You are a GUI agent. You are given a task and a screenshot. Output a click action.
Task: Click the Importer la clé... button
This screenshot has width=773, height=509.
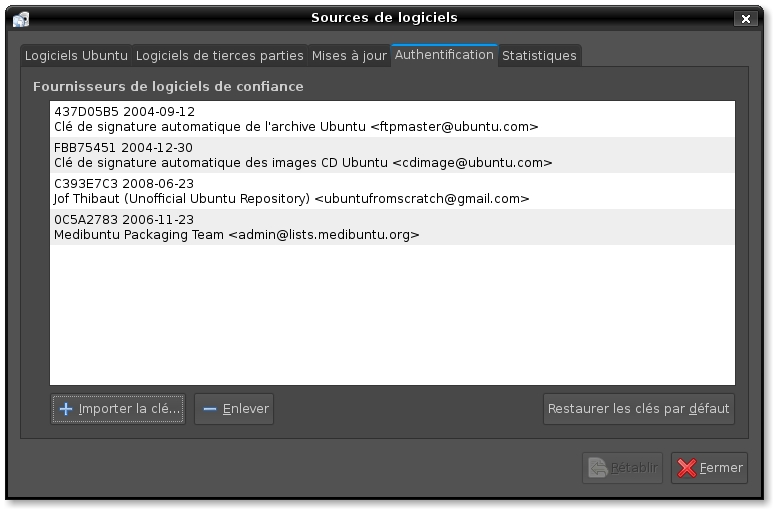tap(118, 409)
